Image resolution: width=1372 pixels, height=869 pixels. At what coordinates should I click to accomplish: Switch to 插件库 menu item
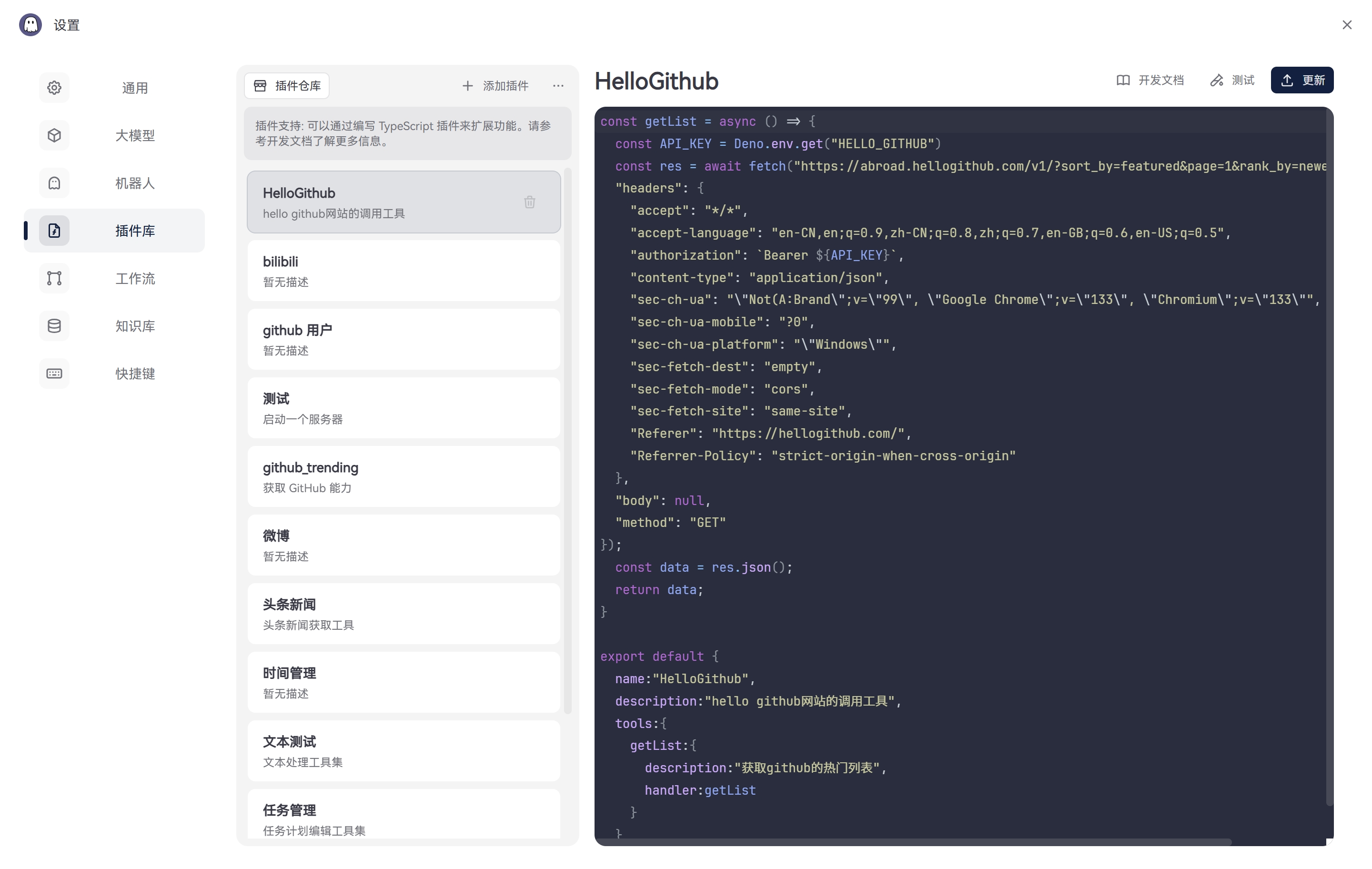134,231
